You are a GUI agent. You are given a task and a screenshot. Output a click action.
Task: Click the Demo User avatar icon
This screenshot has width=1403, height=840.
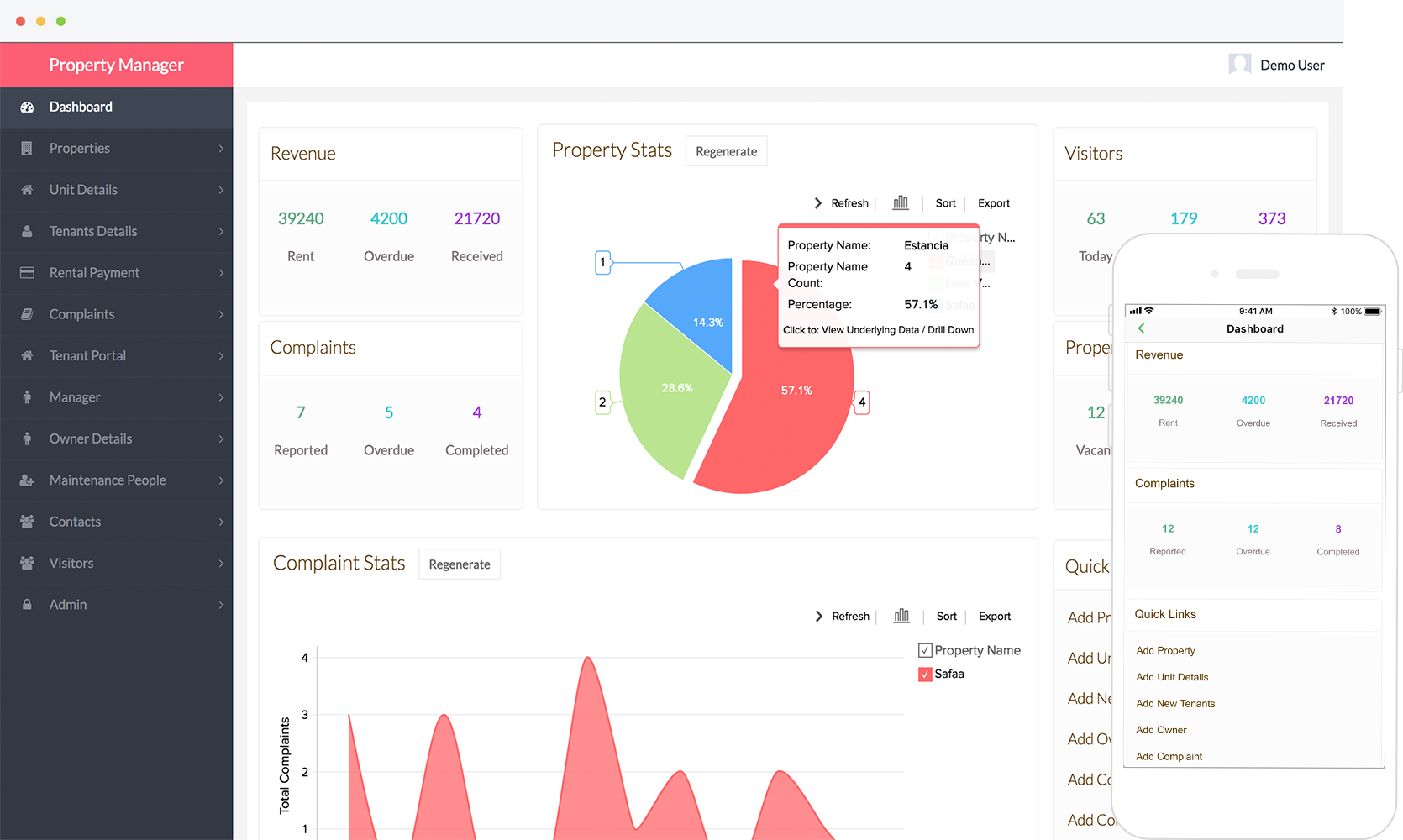point(1239,65)
